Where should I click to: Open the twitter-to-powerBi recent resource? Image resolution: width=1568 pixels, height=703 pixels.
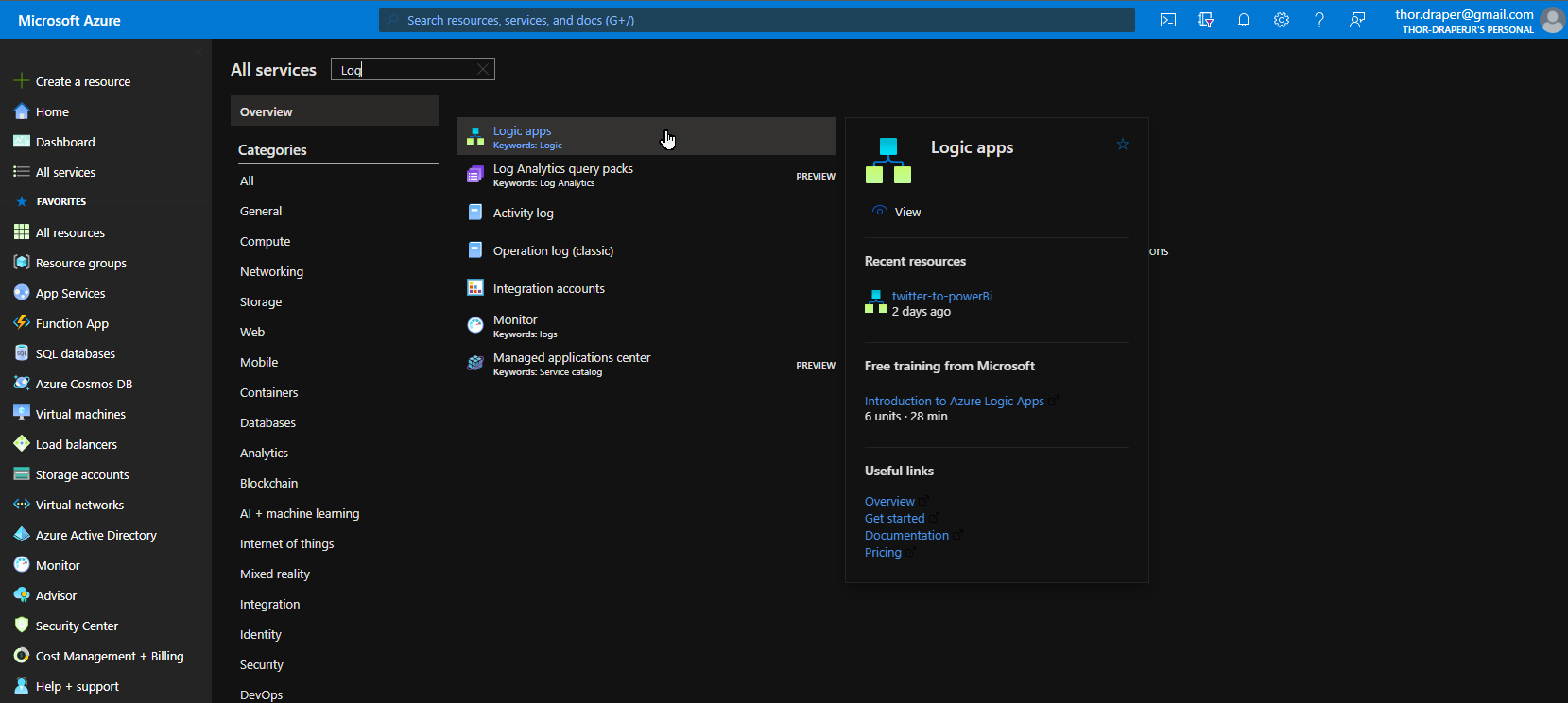click(941, 296)
